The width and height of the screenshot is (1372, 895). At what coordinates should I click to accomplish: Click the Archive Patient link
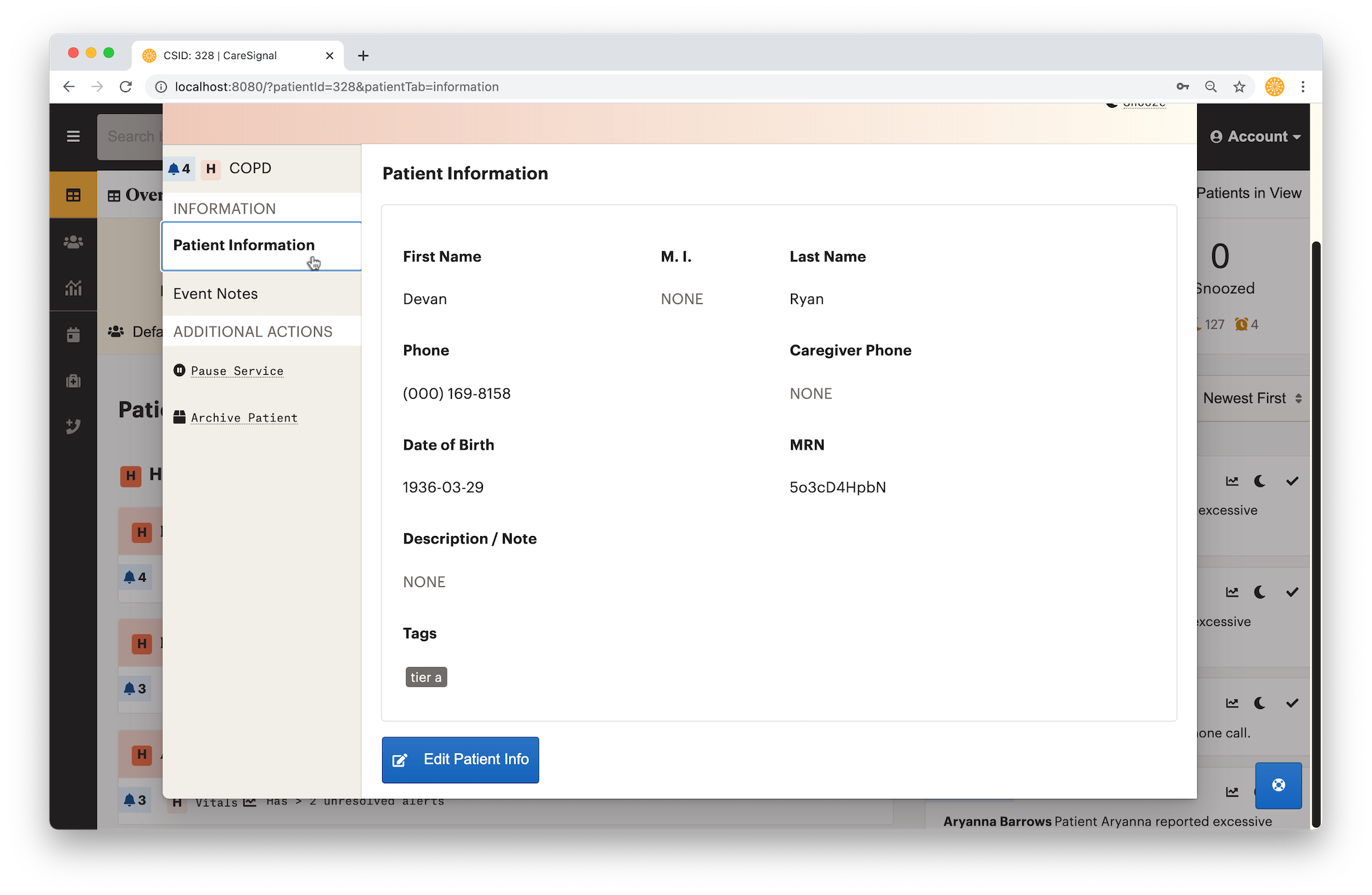point(244,417)
